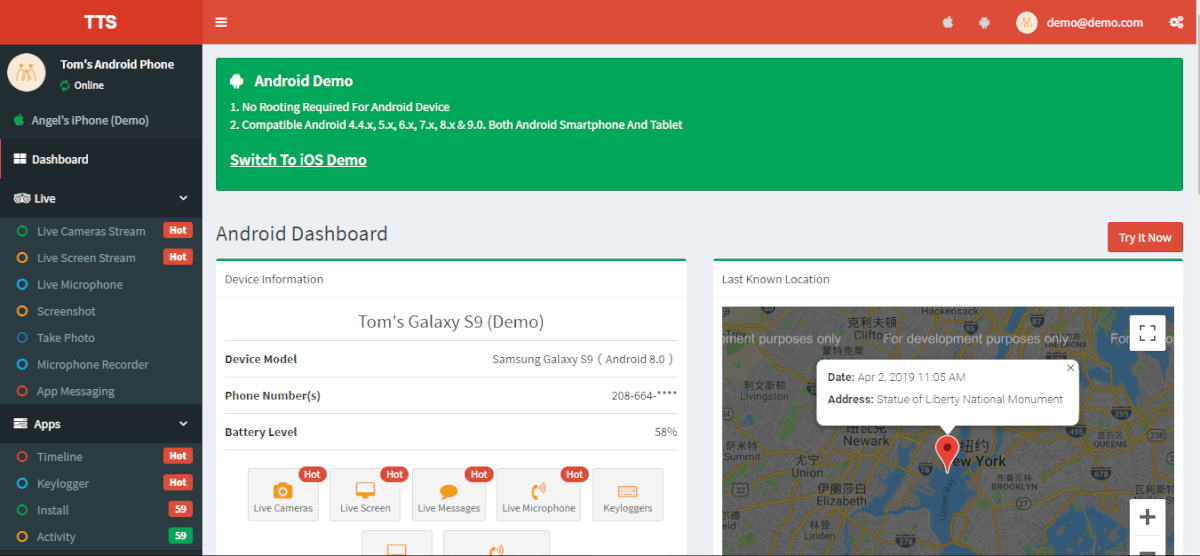Collapse the Live sidebar section
Image resolution: width=1200 pixels, height=556 pixels.
[x=101, y=198]
